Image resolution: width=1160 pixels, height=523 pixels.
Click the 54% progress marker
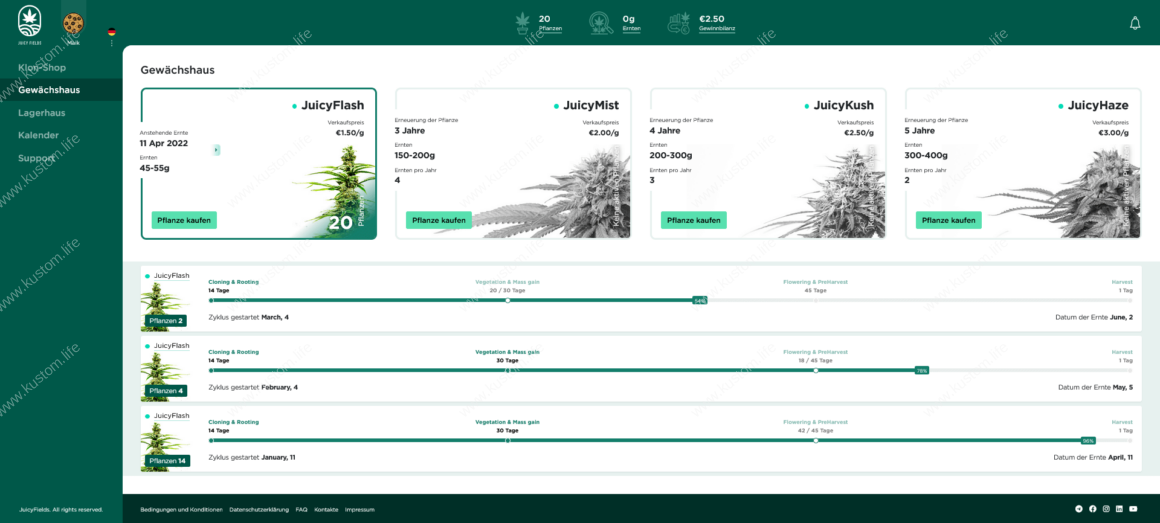coord(700,300)
